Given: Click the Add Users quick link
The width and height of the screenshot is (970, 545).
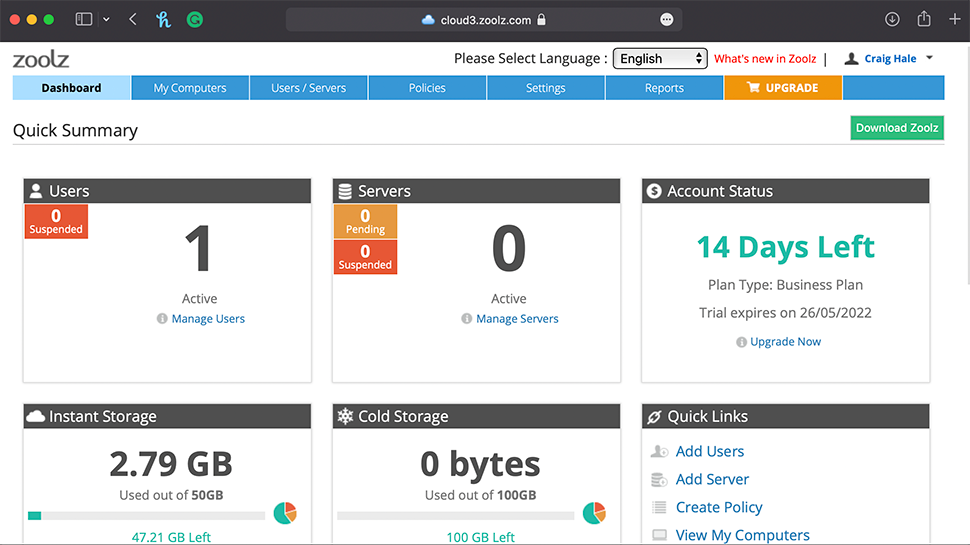Looking at the screenshot, I should [710, 452].
